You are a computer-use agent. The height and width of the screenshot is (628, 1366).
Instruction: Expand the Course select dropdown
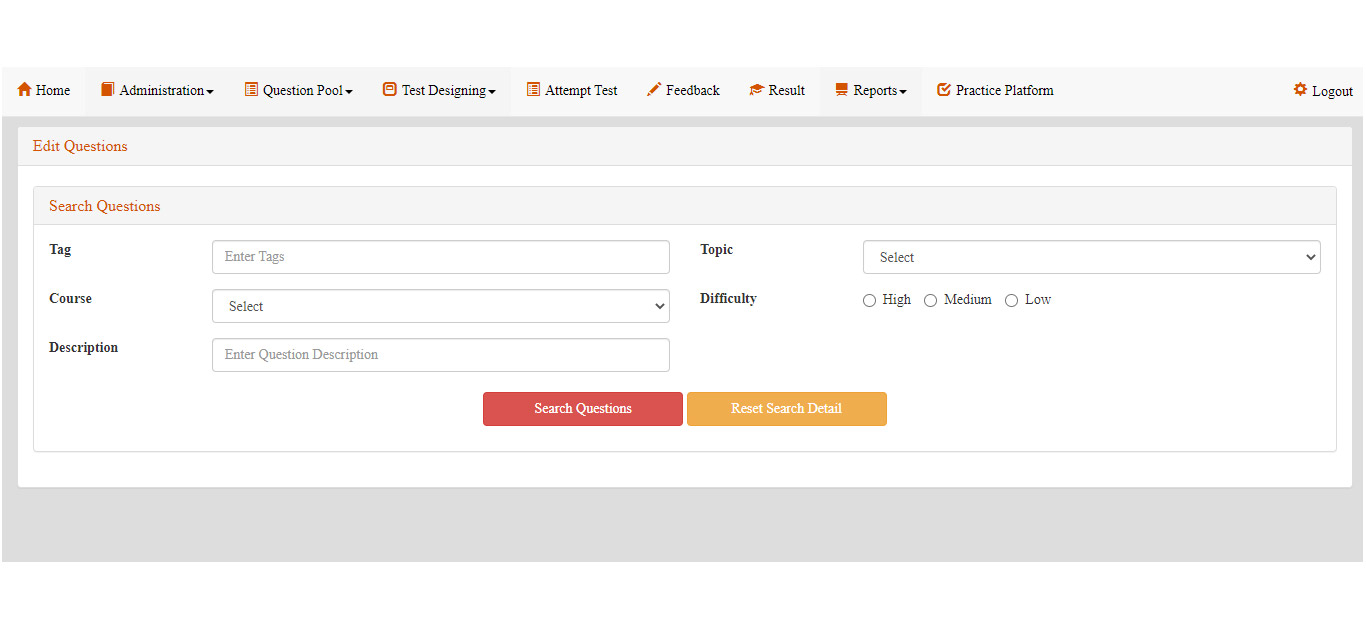[440, 306]
